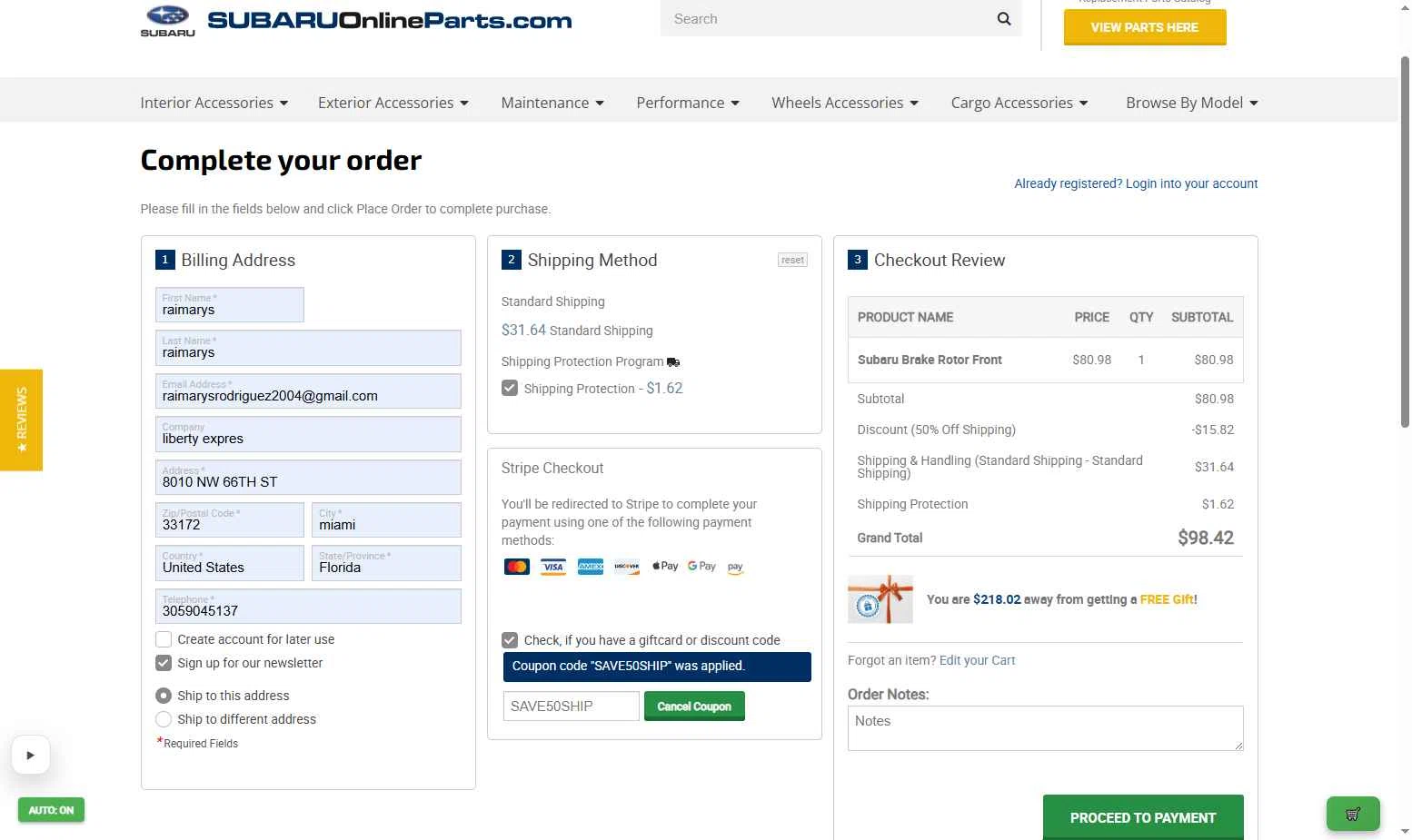The height and width of the screenshot is (840, 1412).
Task: Click Discount (50% Off Shipping) row
Action: 1045,430
